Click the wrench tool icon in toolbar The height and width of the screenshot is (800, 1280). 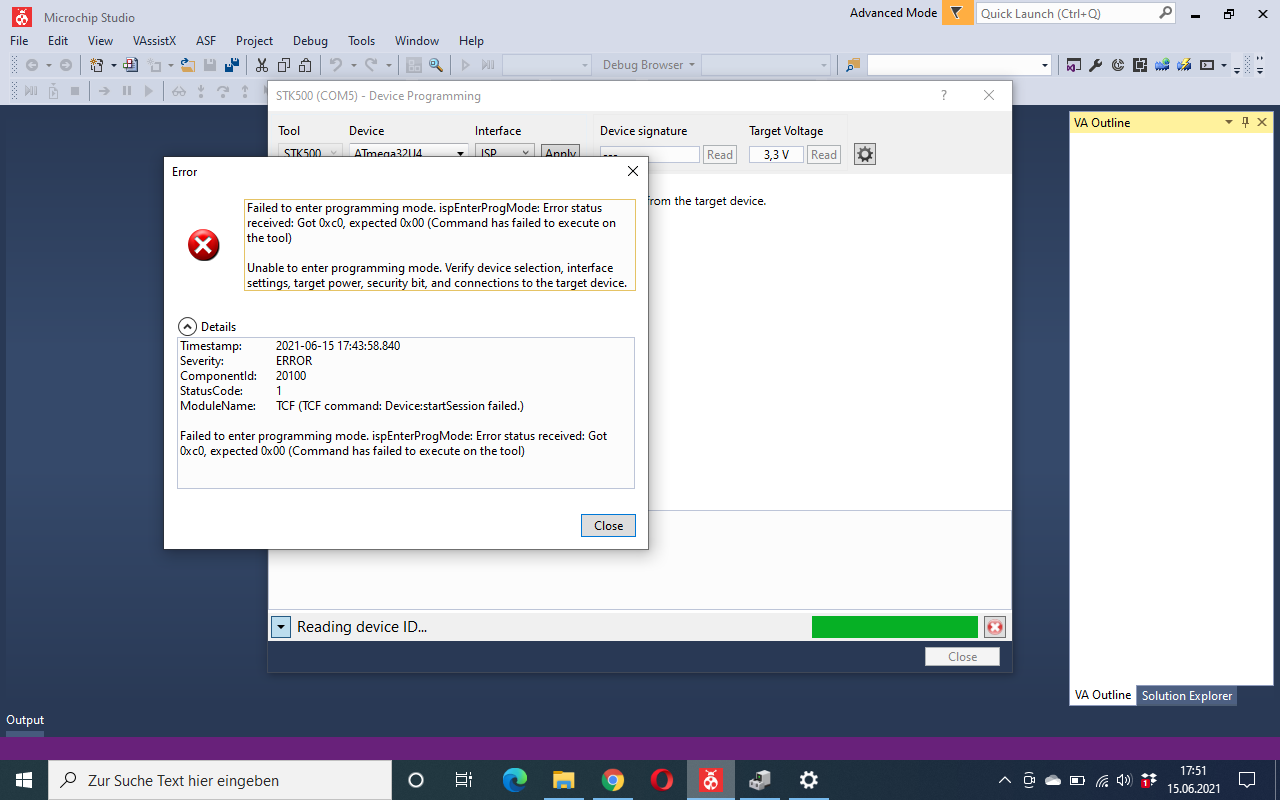pyautogui.click(x=1096, y=65)
